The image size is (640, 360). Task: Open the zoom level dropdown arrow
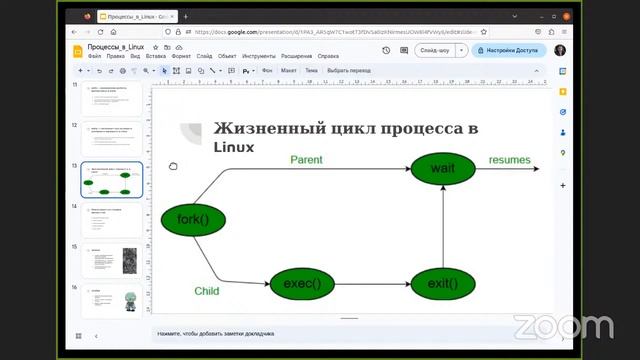tap(153, 71)
